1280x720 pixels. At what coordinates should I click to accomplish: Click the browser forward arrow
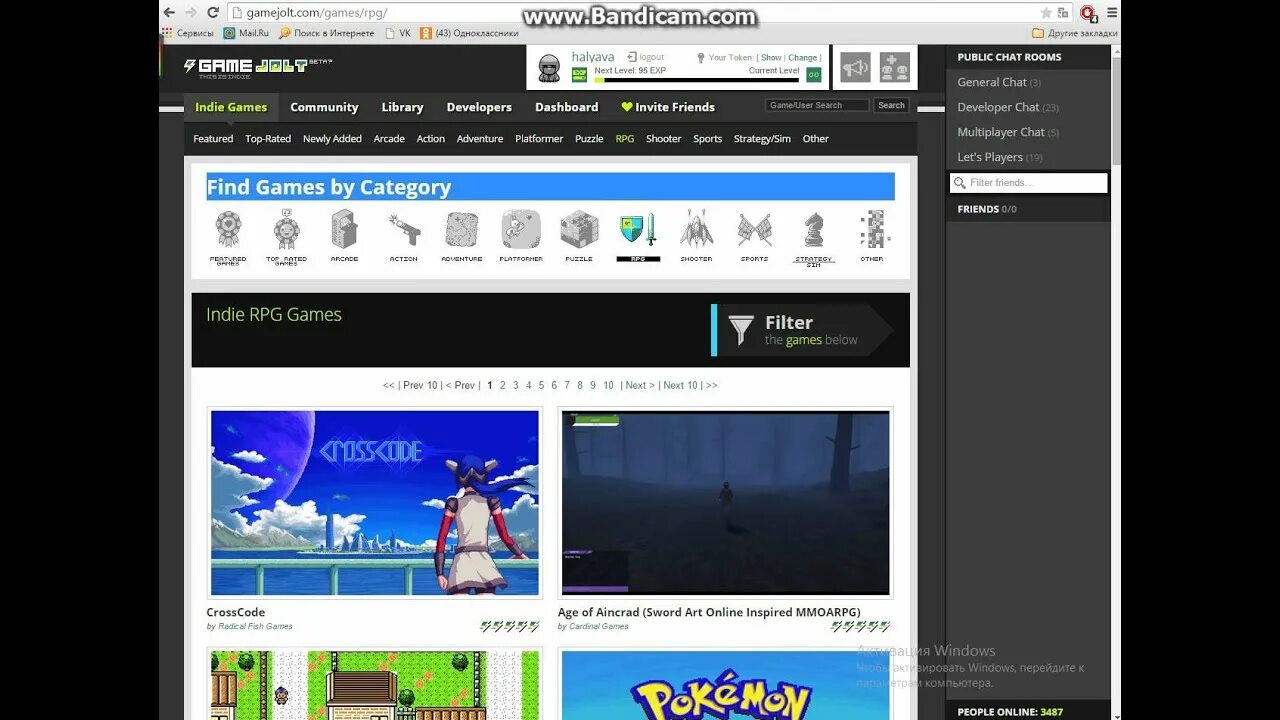click(x=190, y=12)
